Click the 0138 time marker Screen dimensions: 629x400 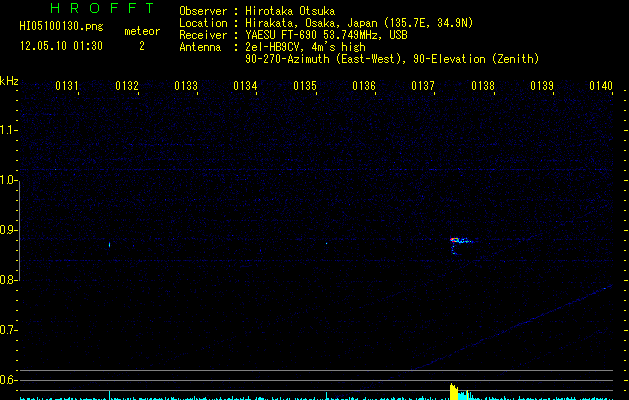(483, 86)
